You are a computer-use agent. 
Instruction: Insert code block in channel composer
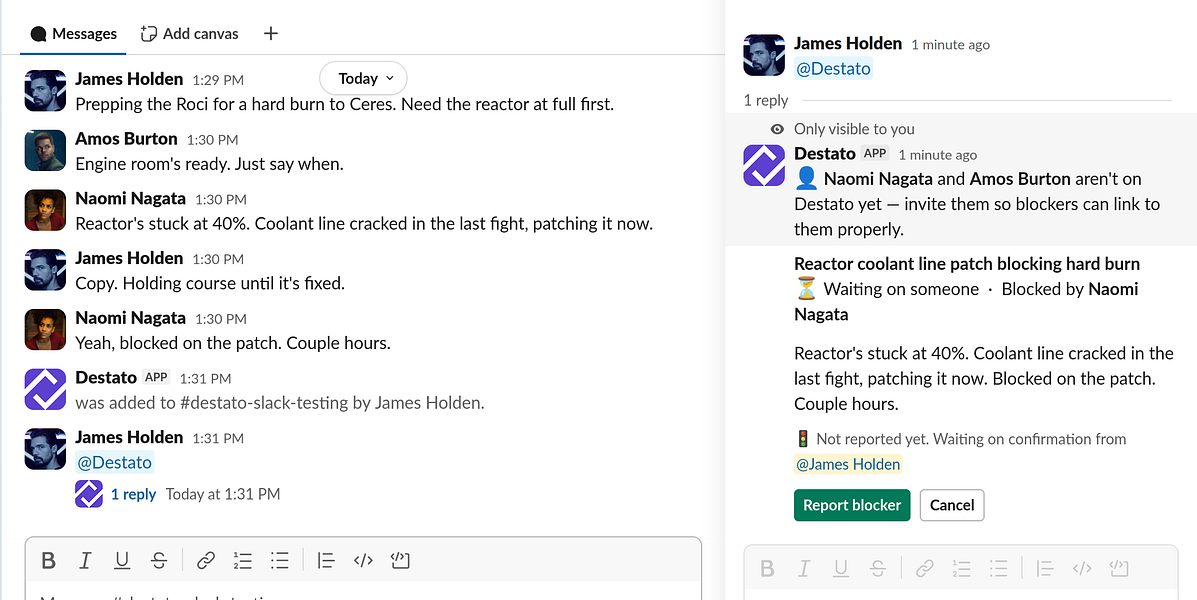[400, 561]
